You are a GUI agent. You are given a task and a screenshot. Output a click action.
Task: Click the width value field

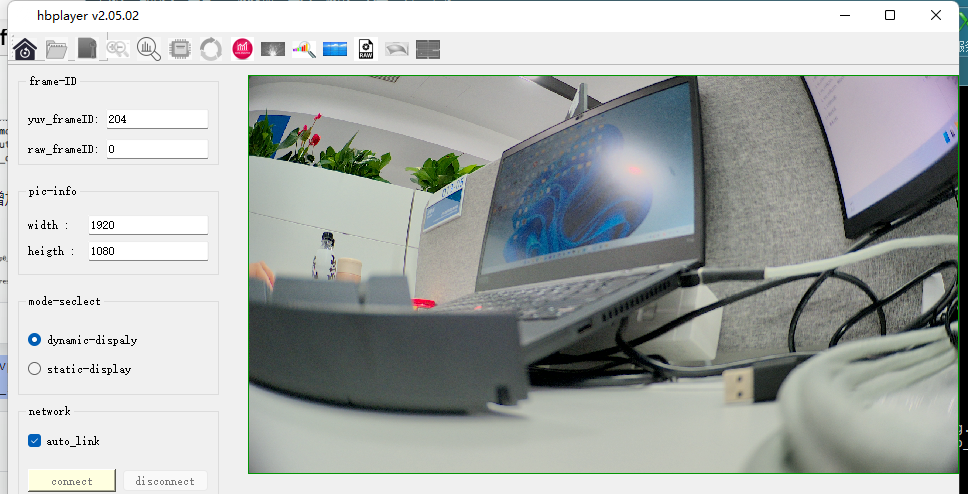[148, 225]
